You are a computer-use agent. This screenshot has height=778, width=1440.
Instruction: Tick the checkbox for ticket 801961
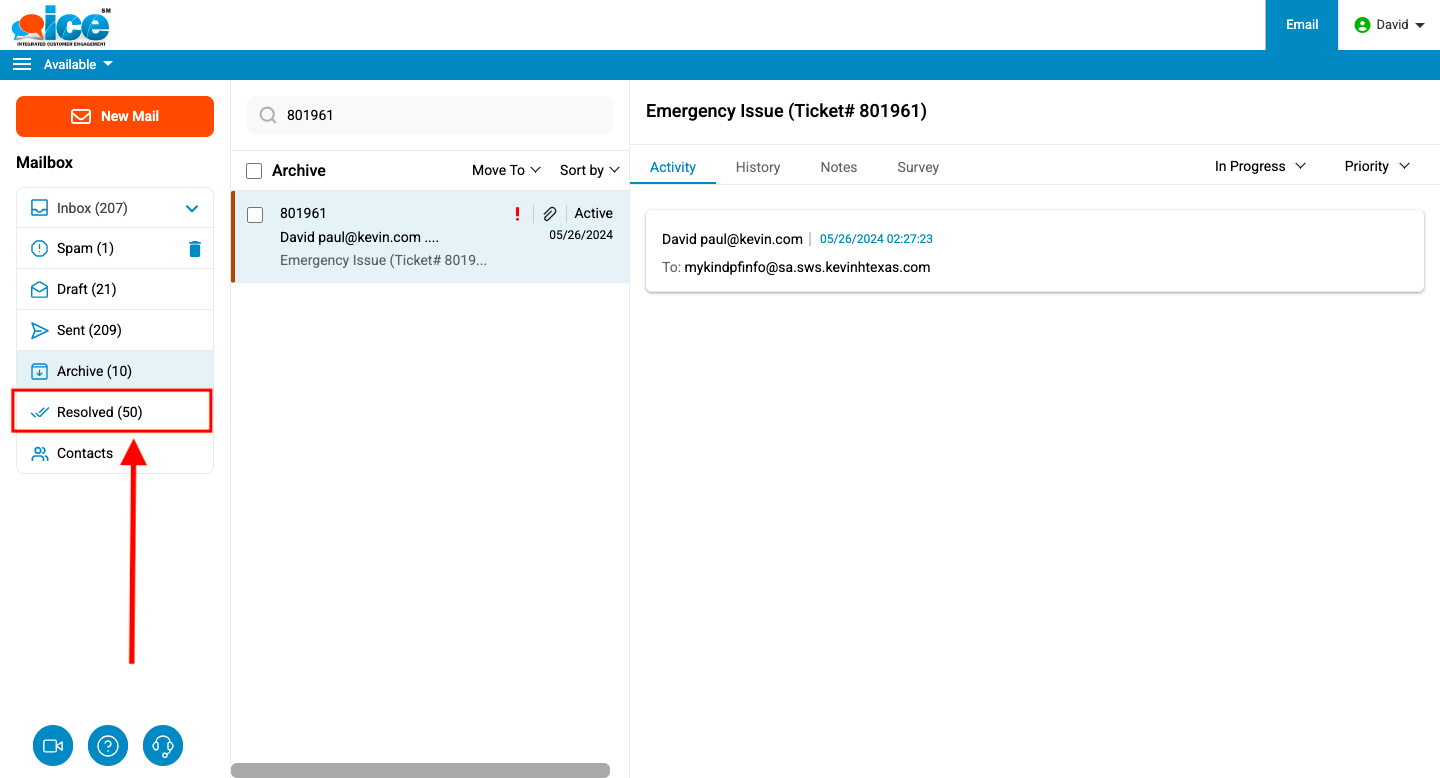(255, 215)
